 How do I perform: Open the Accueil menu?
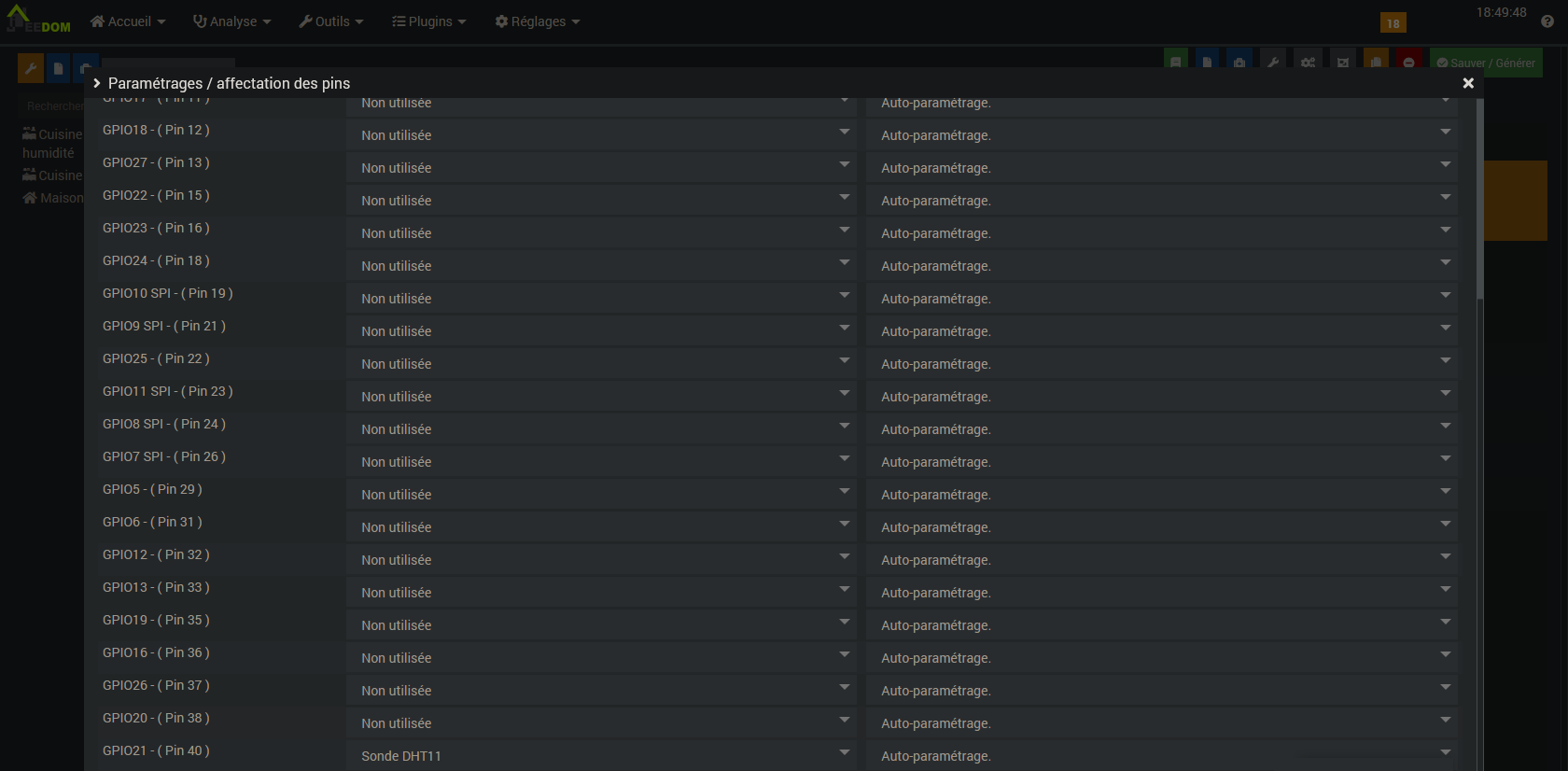tap(128, 21)
